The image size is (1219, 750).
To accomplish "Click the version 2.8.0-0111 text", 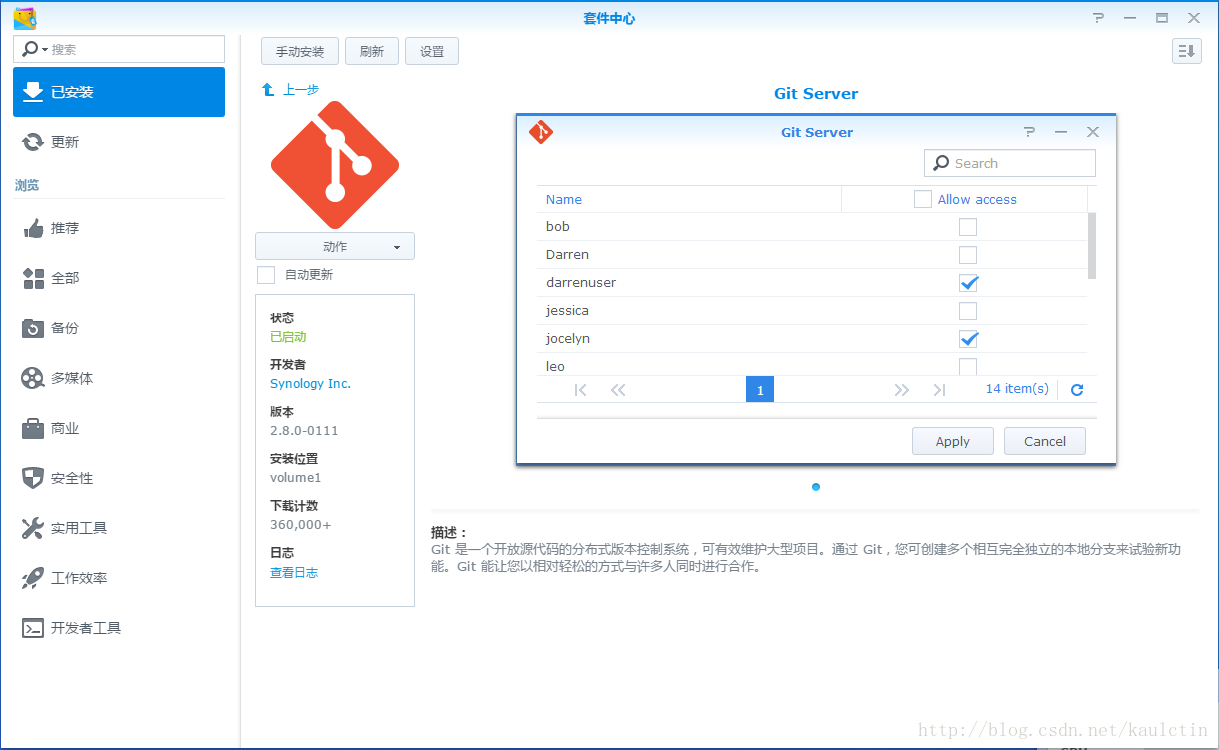I will 304,431.
